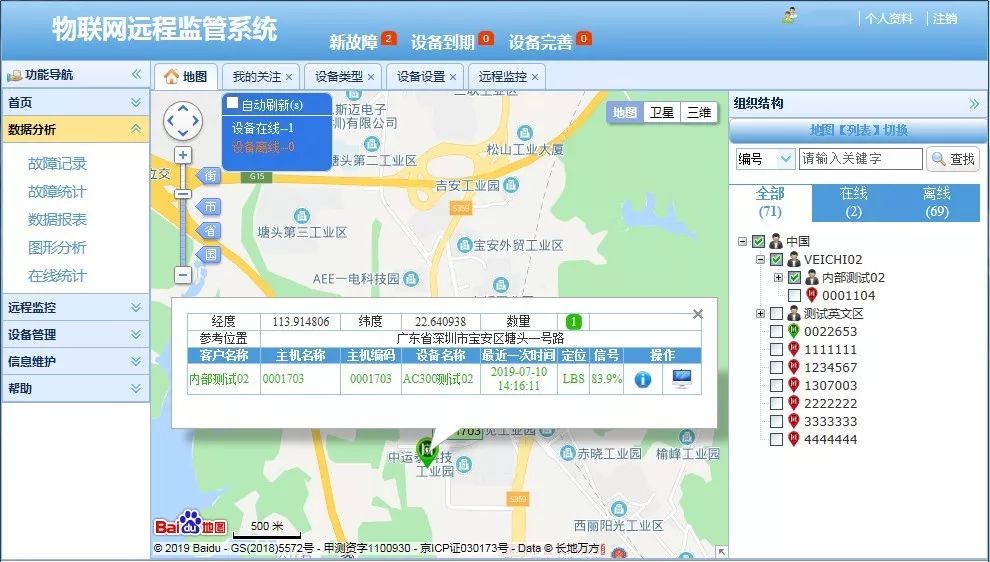The height and width of the screenshot is (562, 990).
Task: Zoom in with the map plus button
Action: pos(183,155)
